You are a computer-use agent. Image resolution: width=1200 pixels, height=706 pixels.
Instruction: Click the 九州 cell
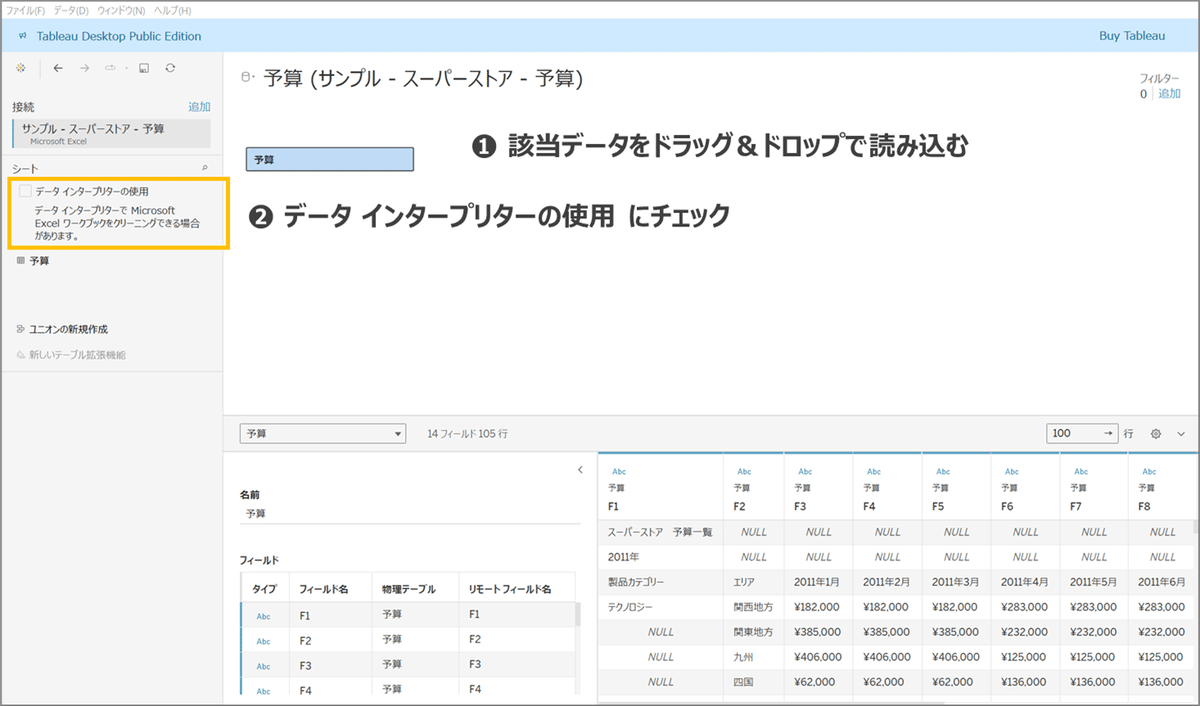tap(754, 657)
